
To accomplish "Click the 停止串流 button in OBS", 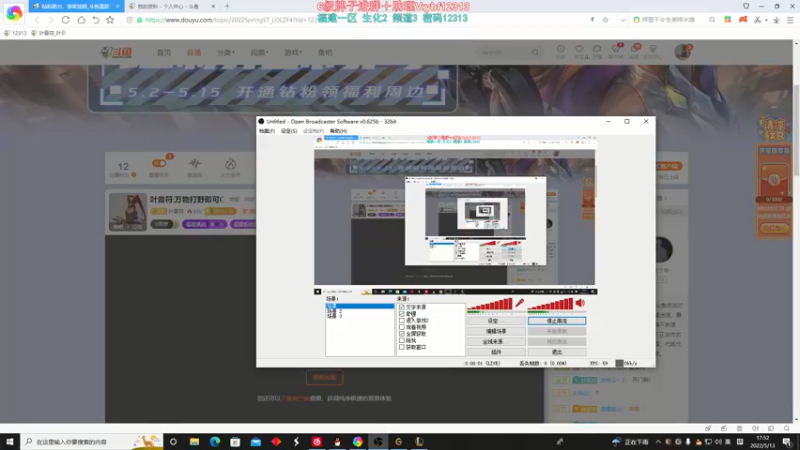I will click(x=557, y=321).
